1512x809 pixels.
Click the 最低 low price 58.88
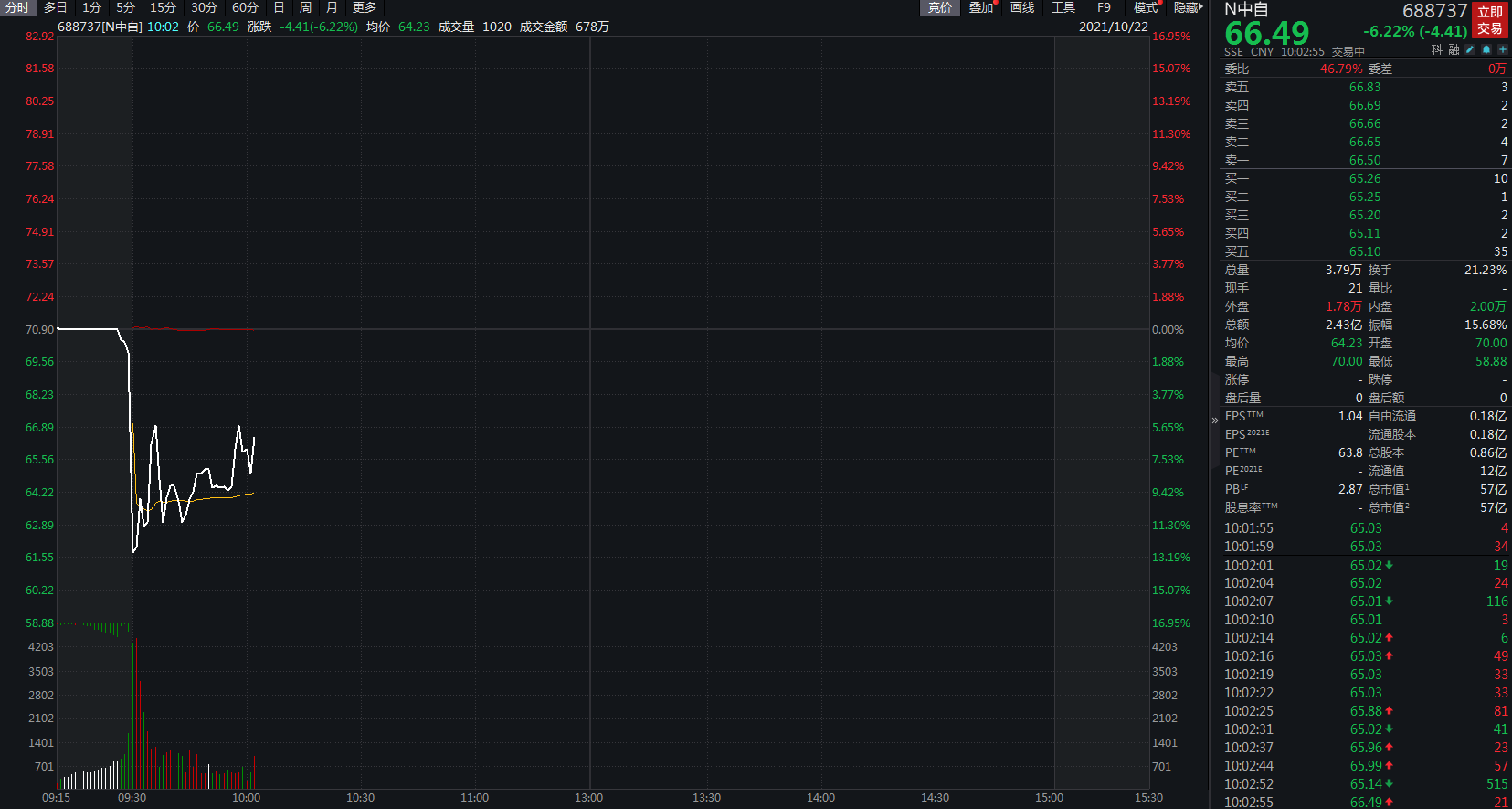click(1491, 361)
